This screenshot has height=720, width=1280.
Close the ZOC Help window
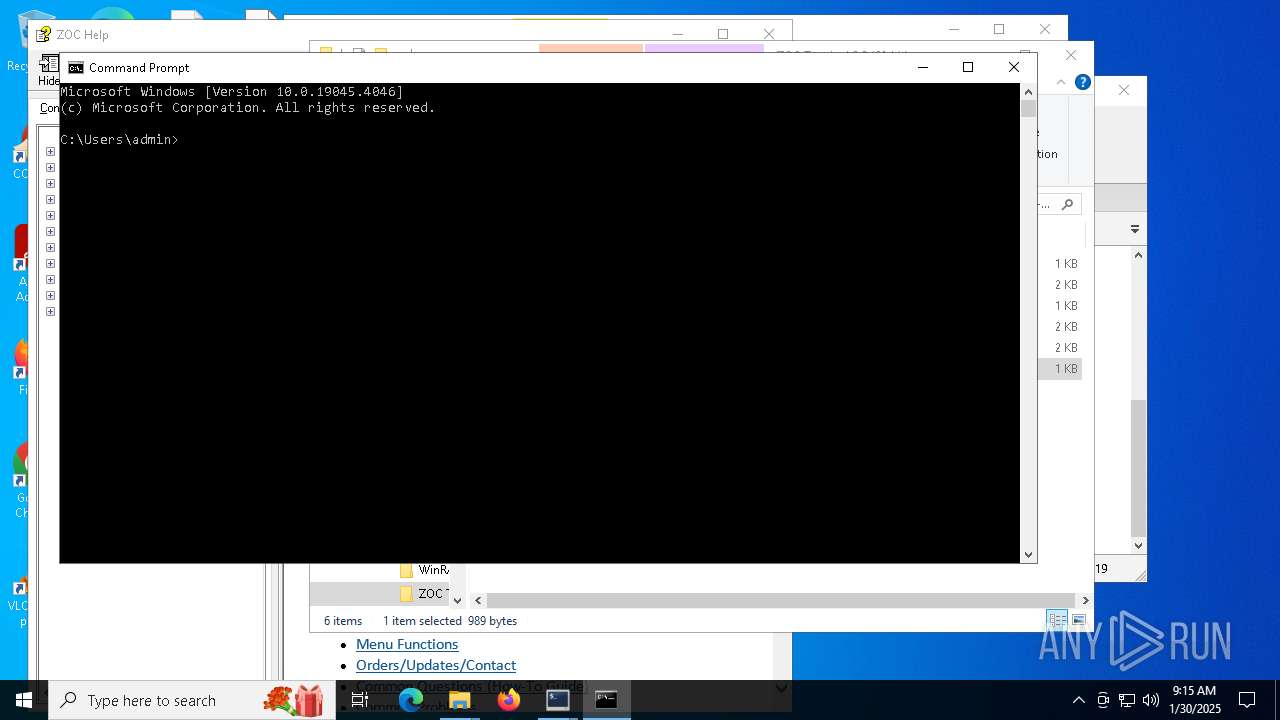(x=769, y=34)
